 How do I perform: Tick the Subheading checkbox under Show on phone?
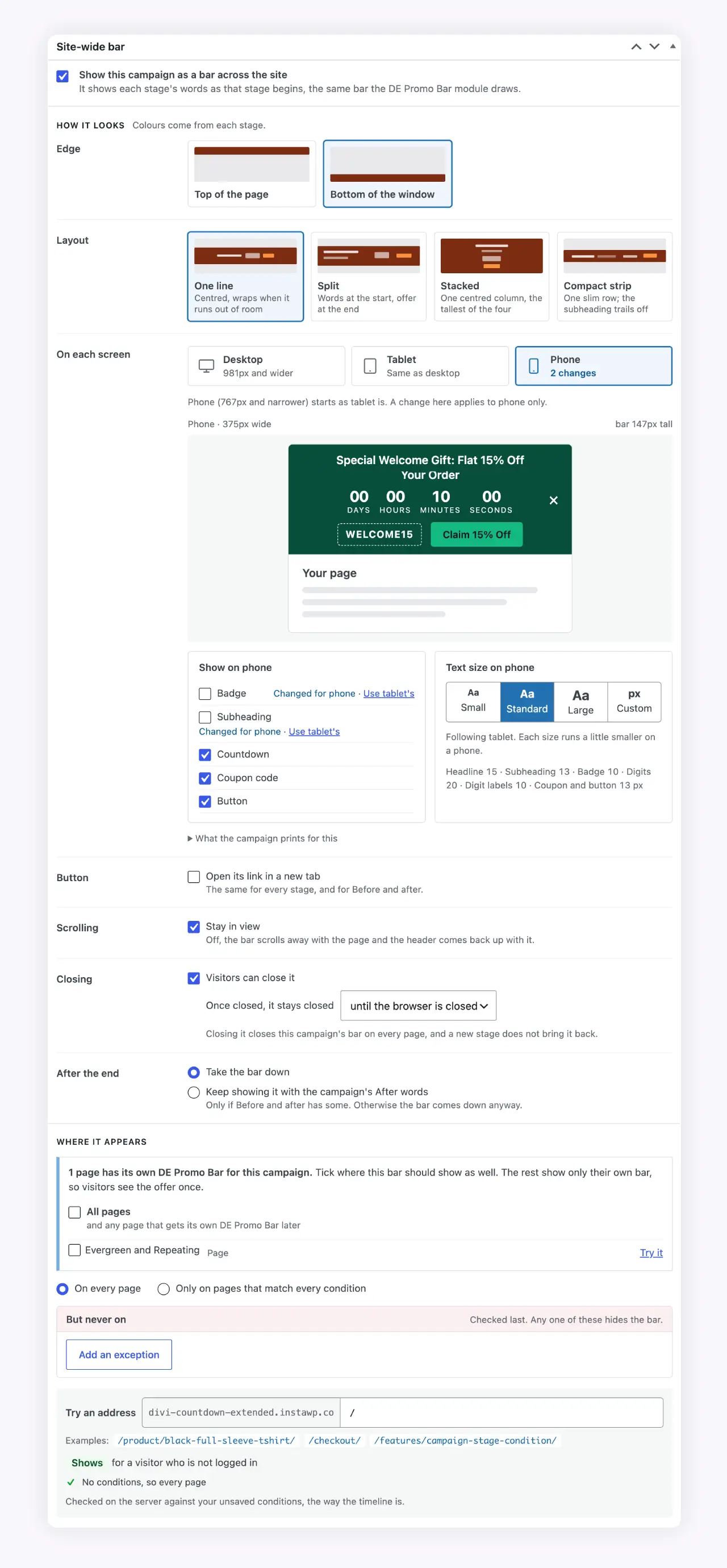tap(205, 717)
